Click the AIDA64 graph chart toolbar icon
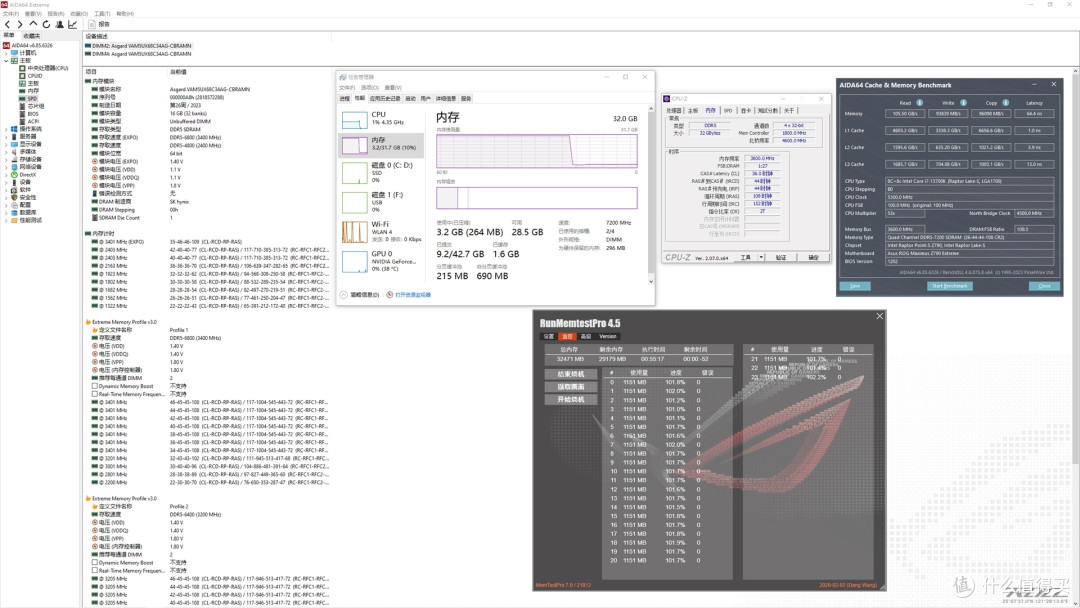 click(x=72, y=24)
